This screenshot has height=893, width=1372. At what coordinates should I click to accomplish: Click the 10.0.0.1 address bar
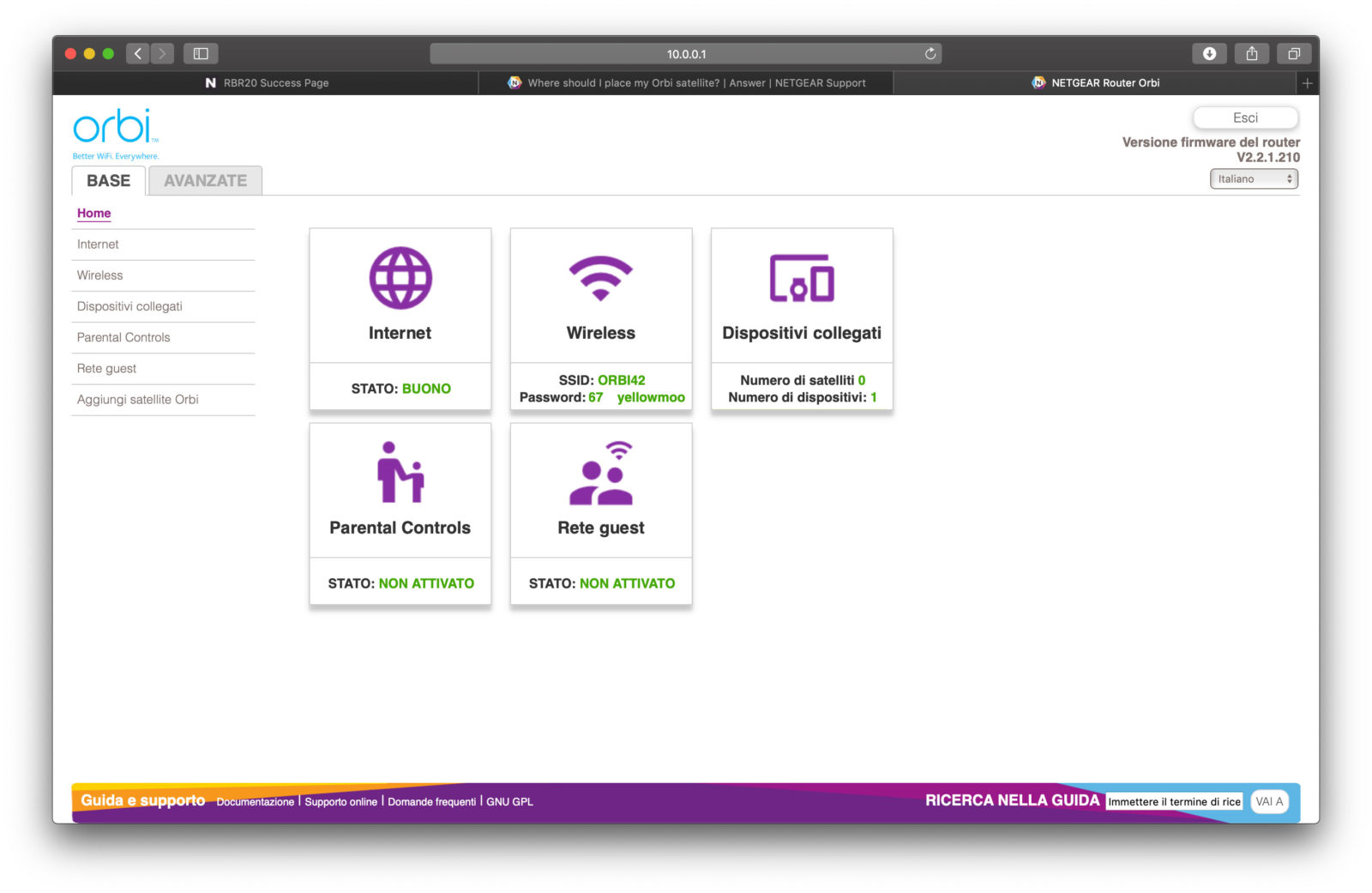tap(686, 53)
